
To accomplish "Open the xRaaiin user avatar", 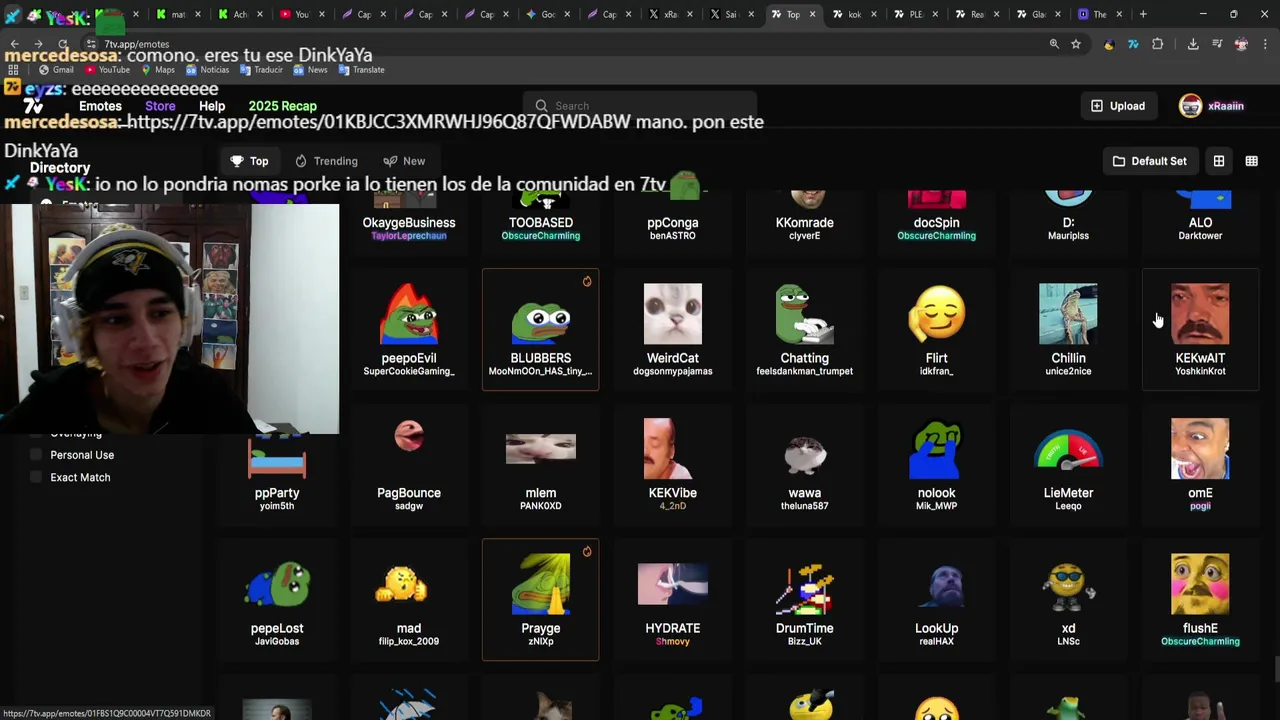I will (x=1190, y=106).
